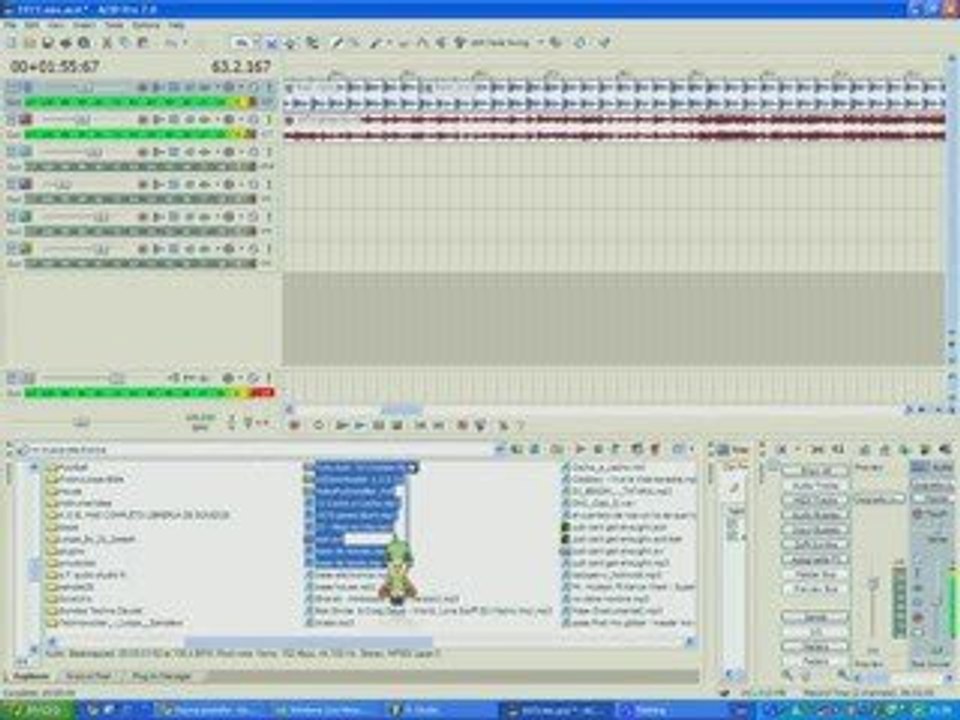Open the Undo history dropdown arrow

coord(184,43)
